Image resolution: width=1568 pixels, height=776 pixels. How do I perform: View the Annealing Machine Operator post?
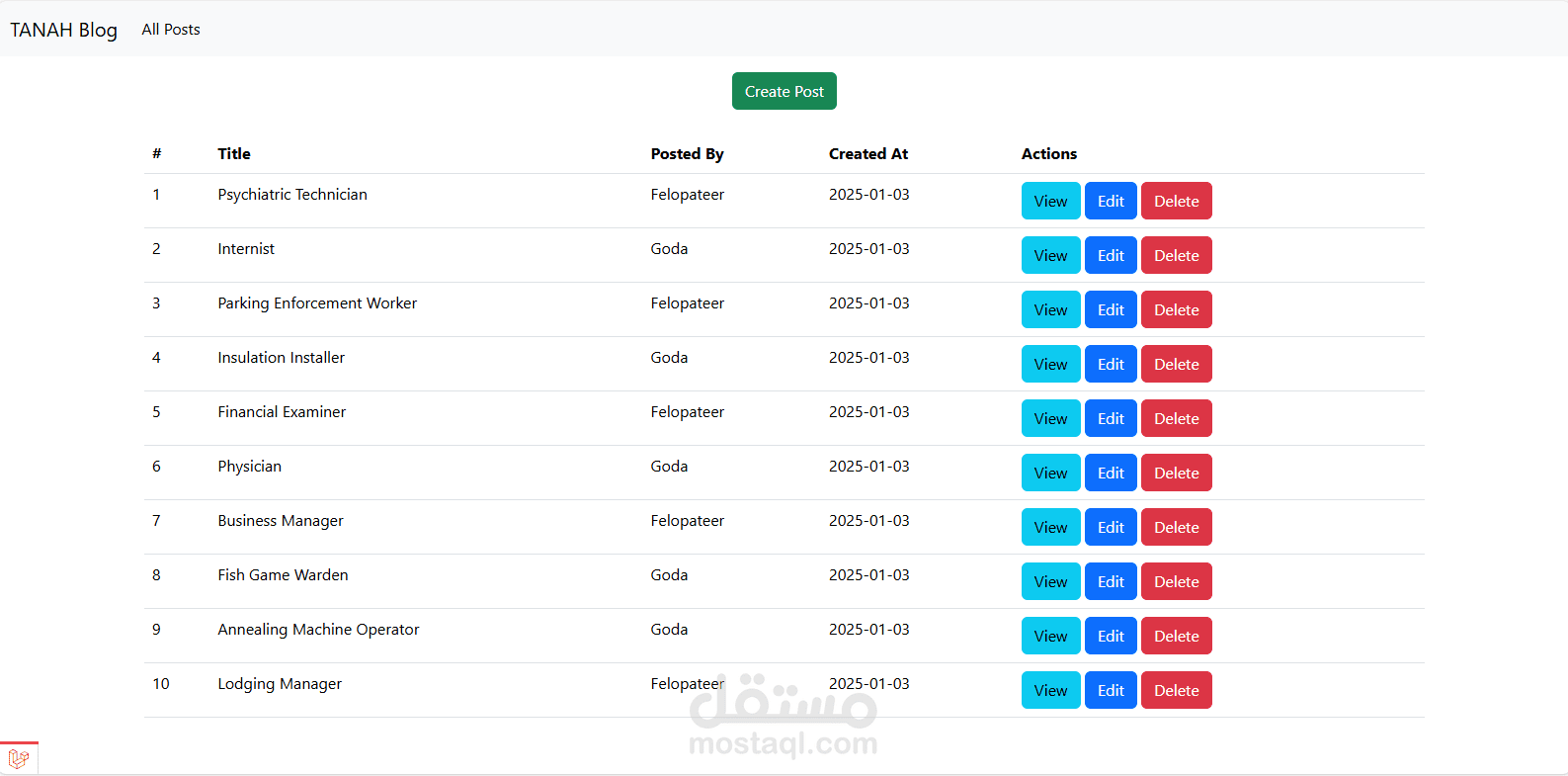[x=1050, y=636]
